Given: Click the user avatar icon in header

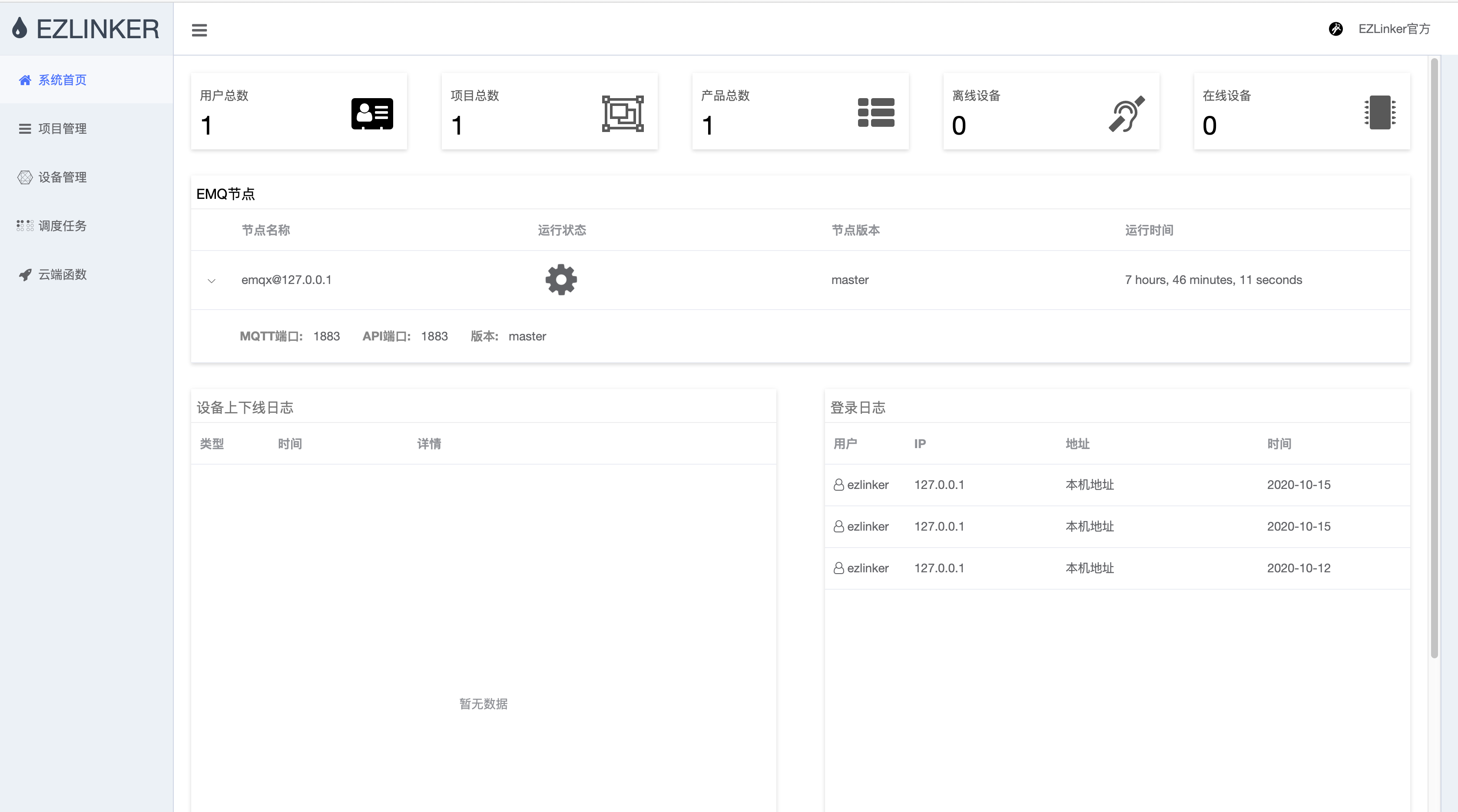Looking at the screenshot, I should click(1336, 29).
